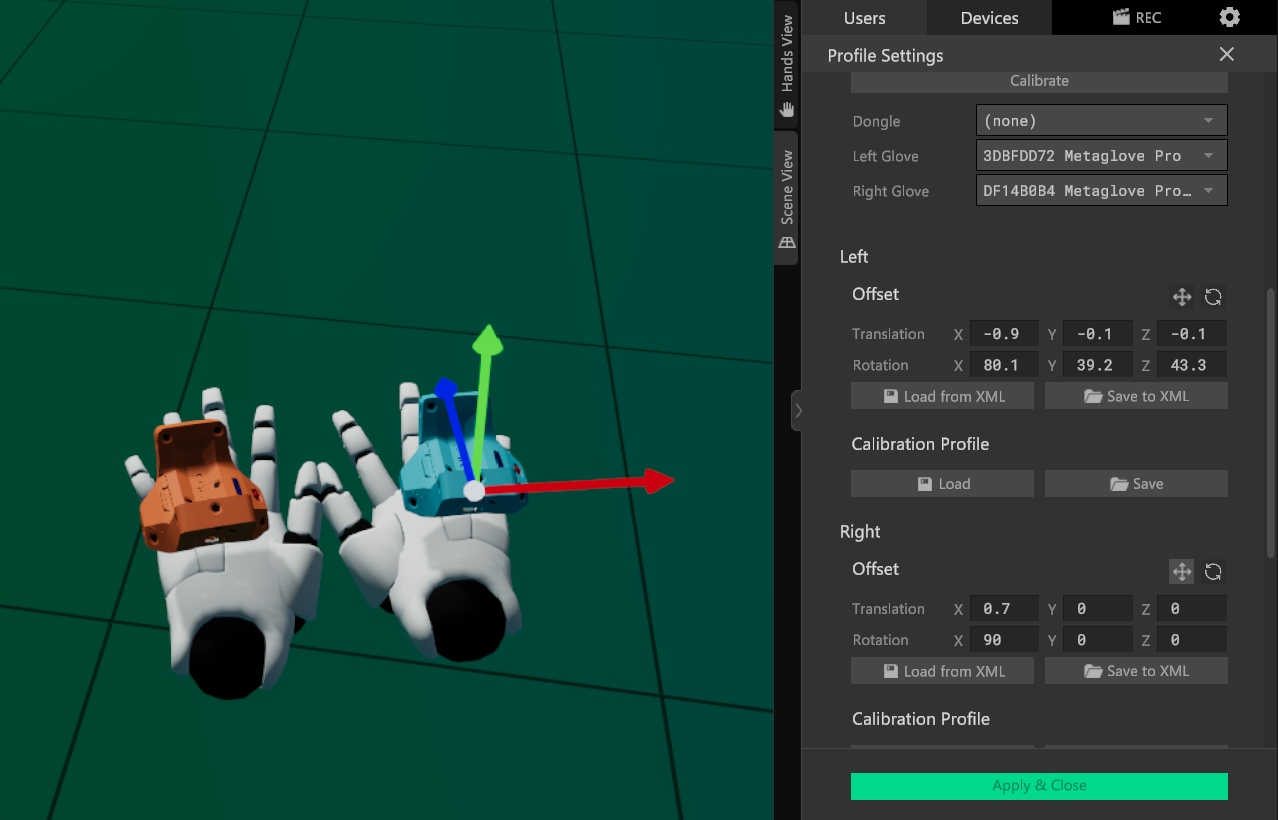Toggle Right offset move gizmo icon
Viewport: 1278px width, 820px height.
[x=1181, y=572]
